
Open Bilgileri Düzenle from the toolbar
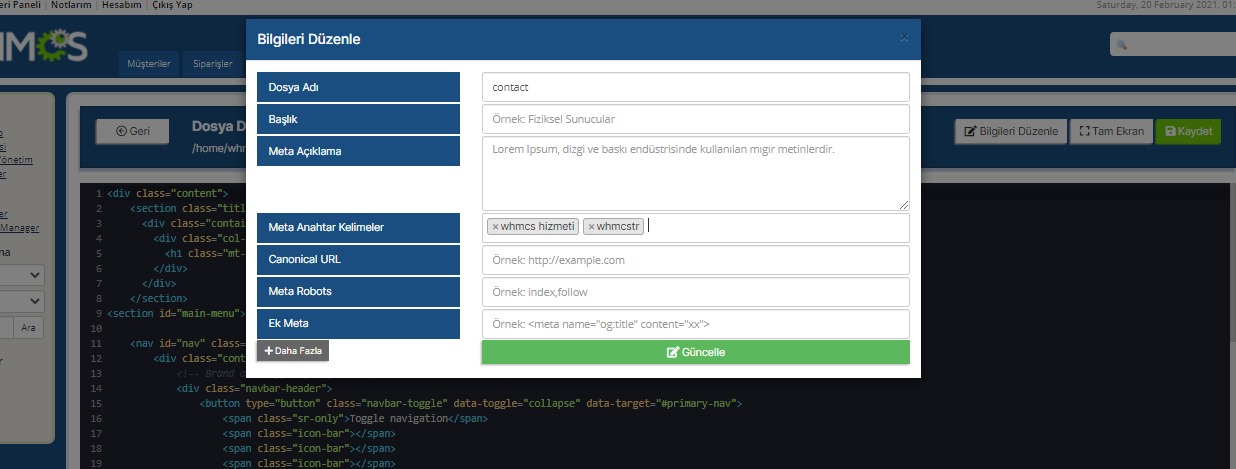[x=1010, y=132]
